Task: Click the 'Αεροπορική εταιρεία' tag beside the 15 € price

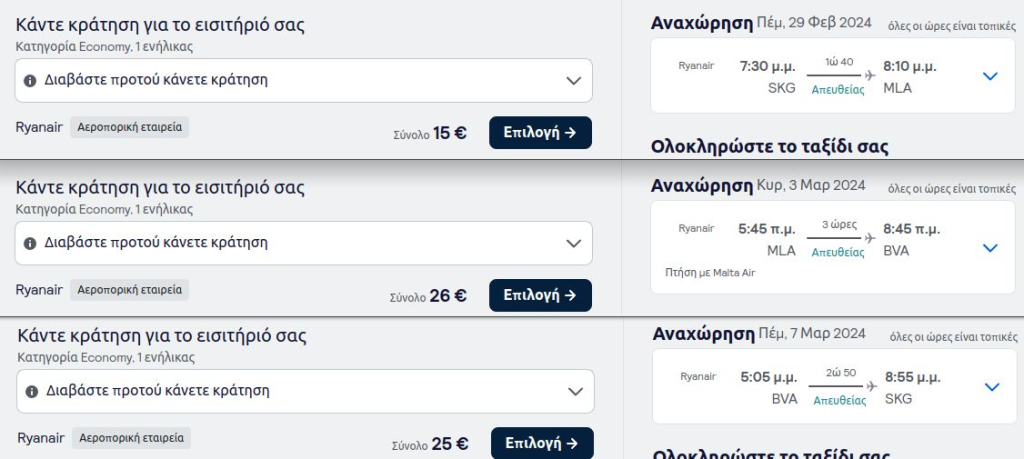Action: pos(129,127)
